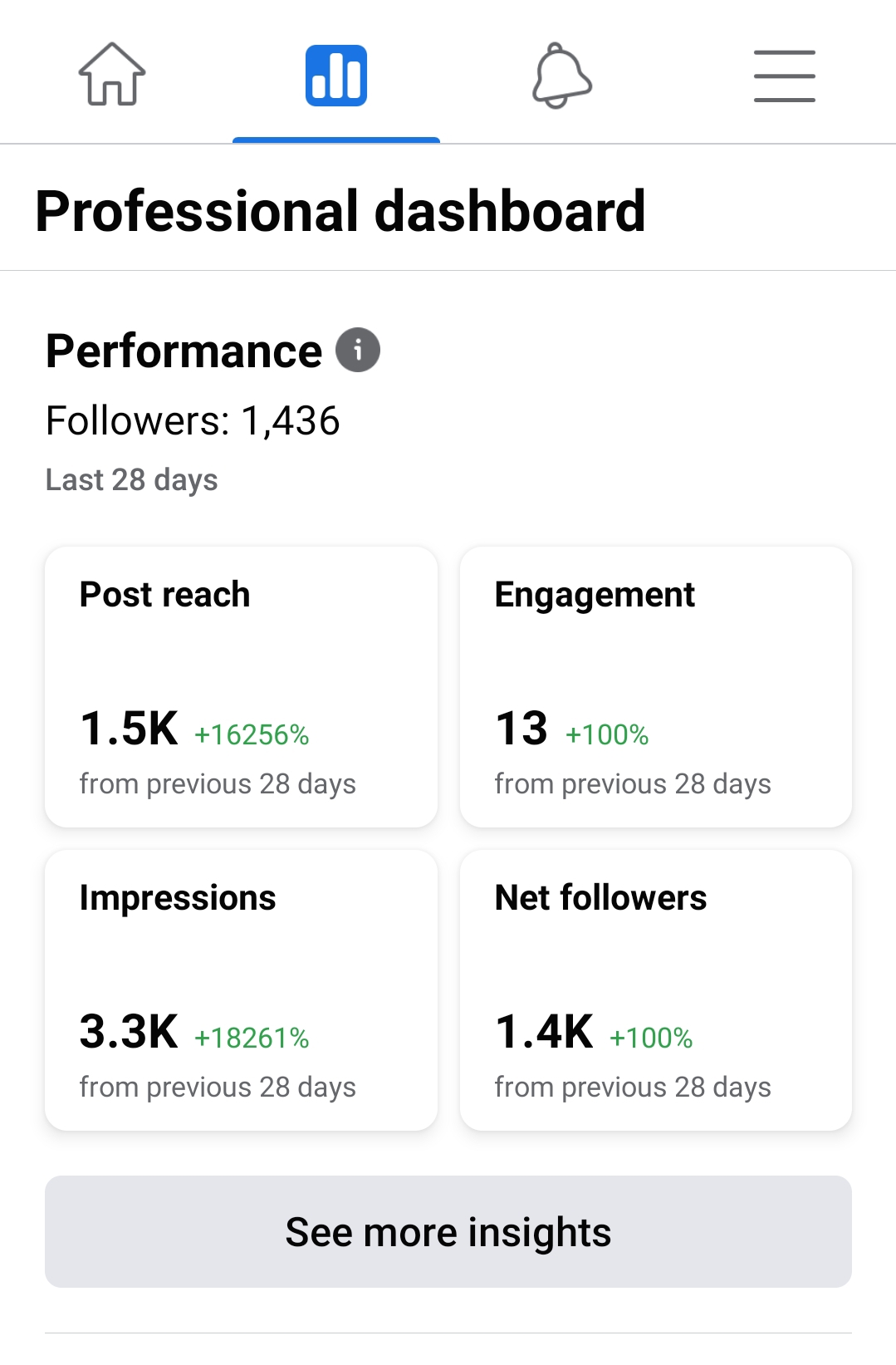Viewport: 896px width, 1365px height.
Task: Tap See more insights button
Action: 448,1231
